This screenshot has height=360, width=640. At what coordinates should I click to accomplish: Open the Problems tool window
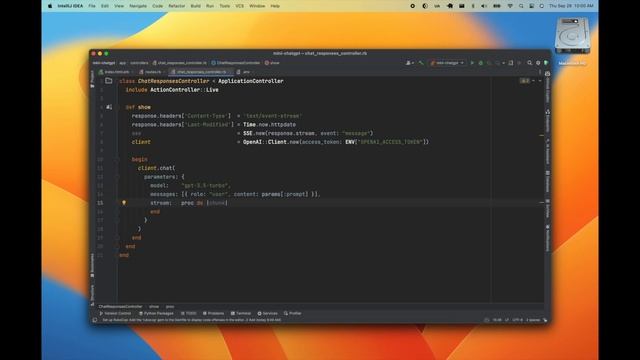(213, 313)
